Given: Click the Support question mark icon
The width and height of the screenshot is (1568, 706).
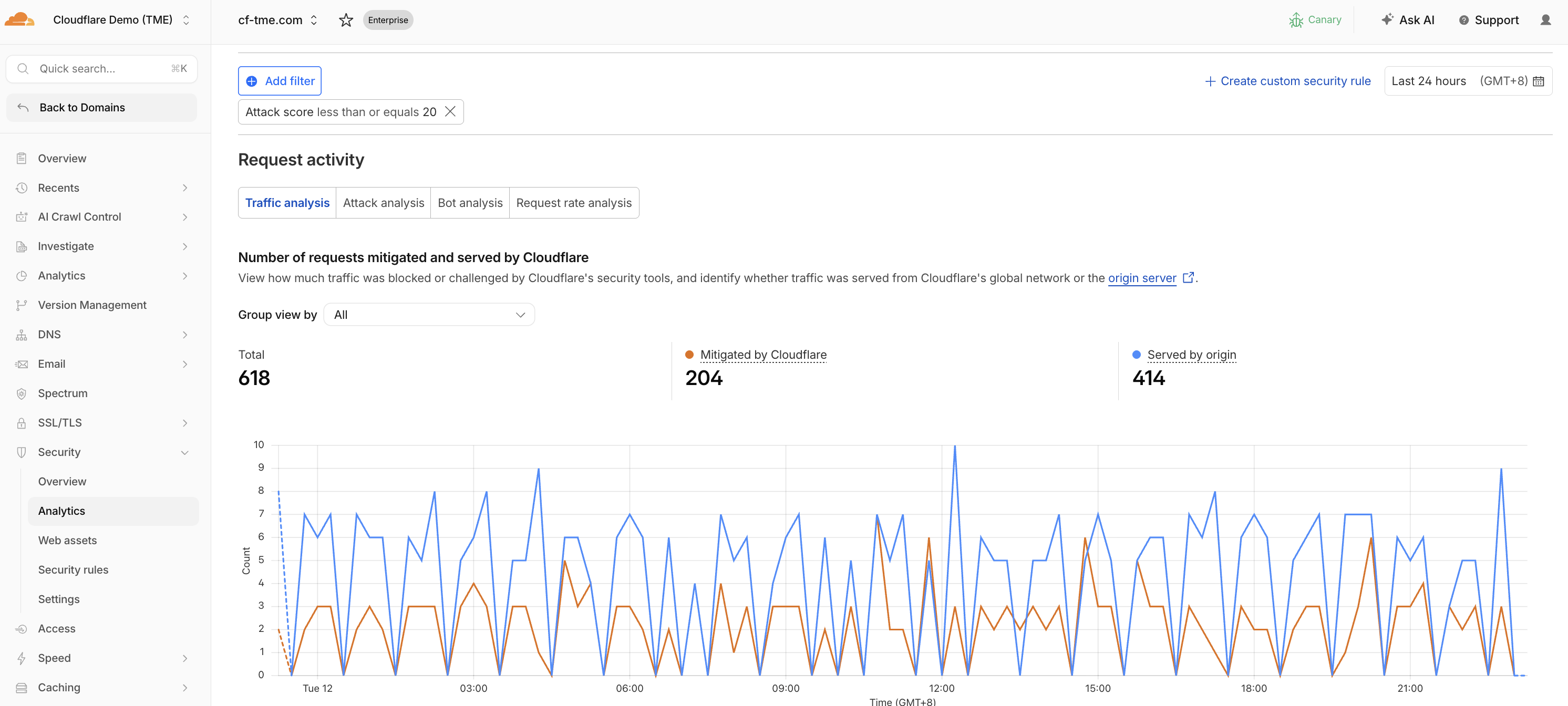Looking at the screenshot, I should coord(1464,20).
